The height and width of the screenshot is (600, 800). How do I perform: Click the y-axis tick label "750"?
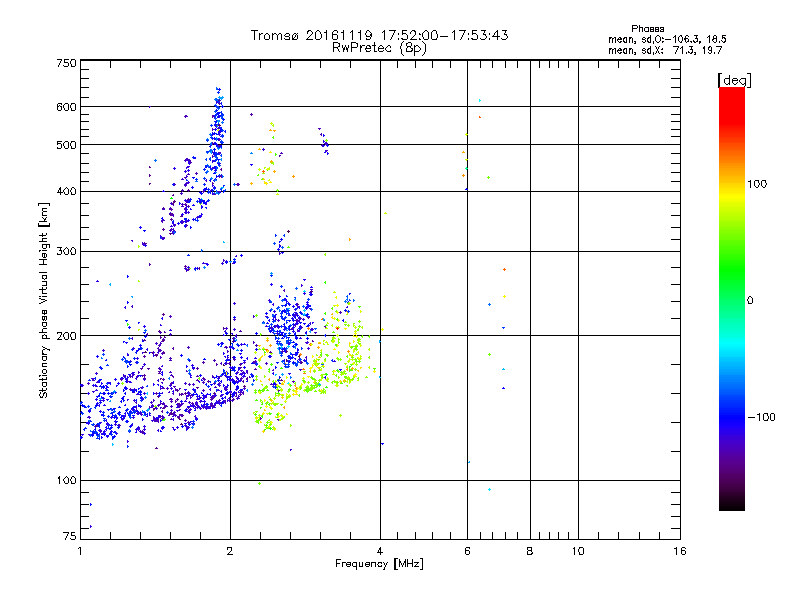point(66,64)
